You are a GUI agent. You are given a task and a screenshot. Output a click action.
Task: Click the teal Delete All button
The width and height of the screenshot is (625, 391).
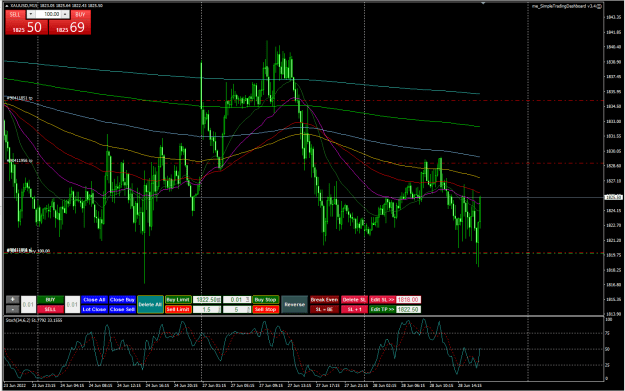pos(150,305)
